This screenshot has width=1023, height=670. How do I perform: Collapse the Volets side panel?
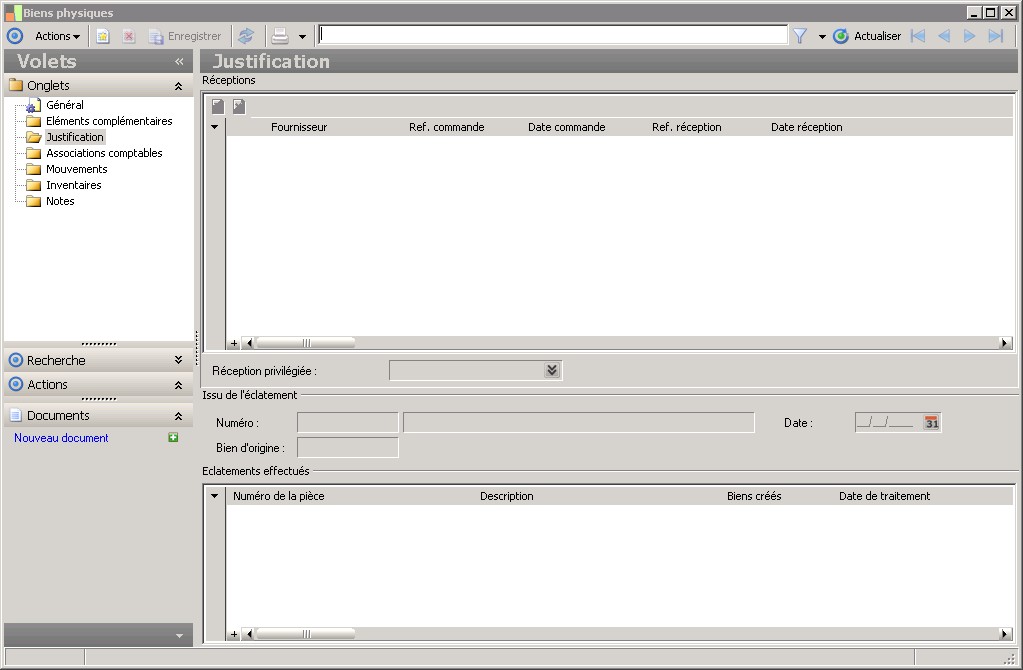click(179, 61)
